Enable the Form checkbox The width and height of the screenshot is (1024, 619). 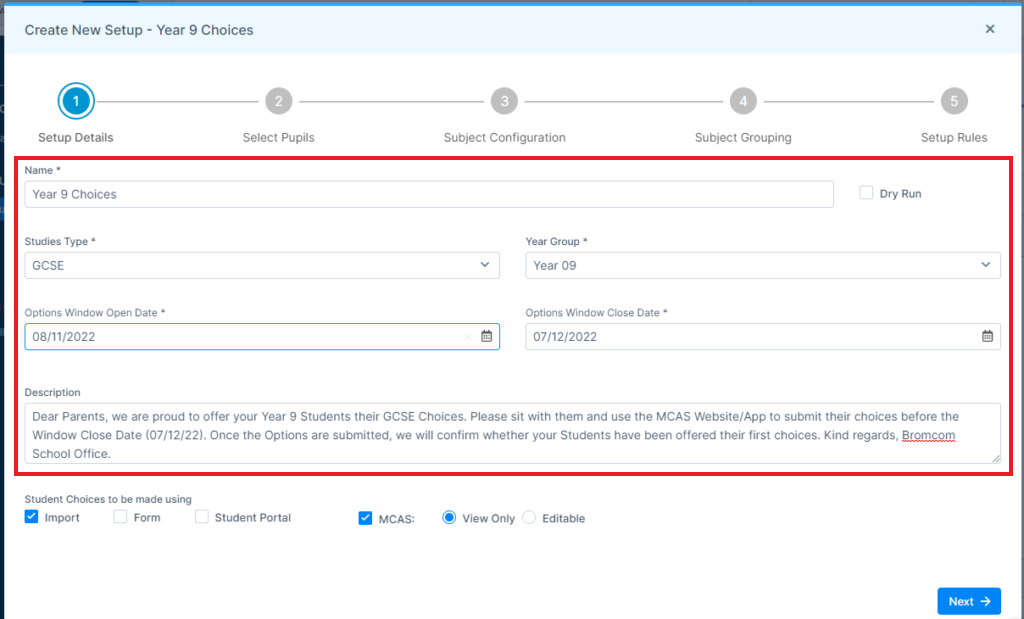tap(120, 516)
